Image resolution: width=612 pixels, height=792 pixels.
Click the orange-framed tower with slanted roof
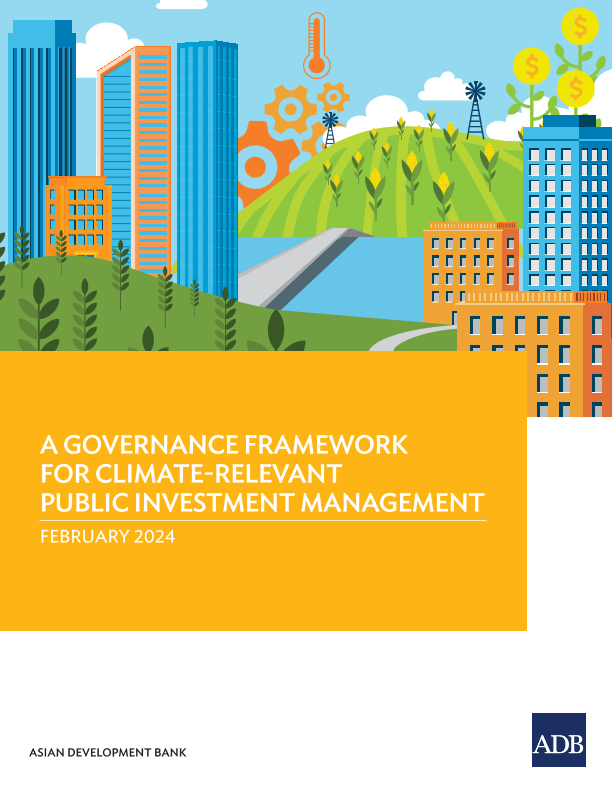[x=137, y=150]
